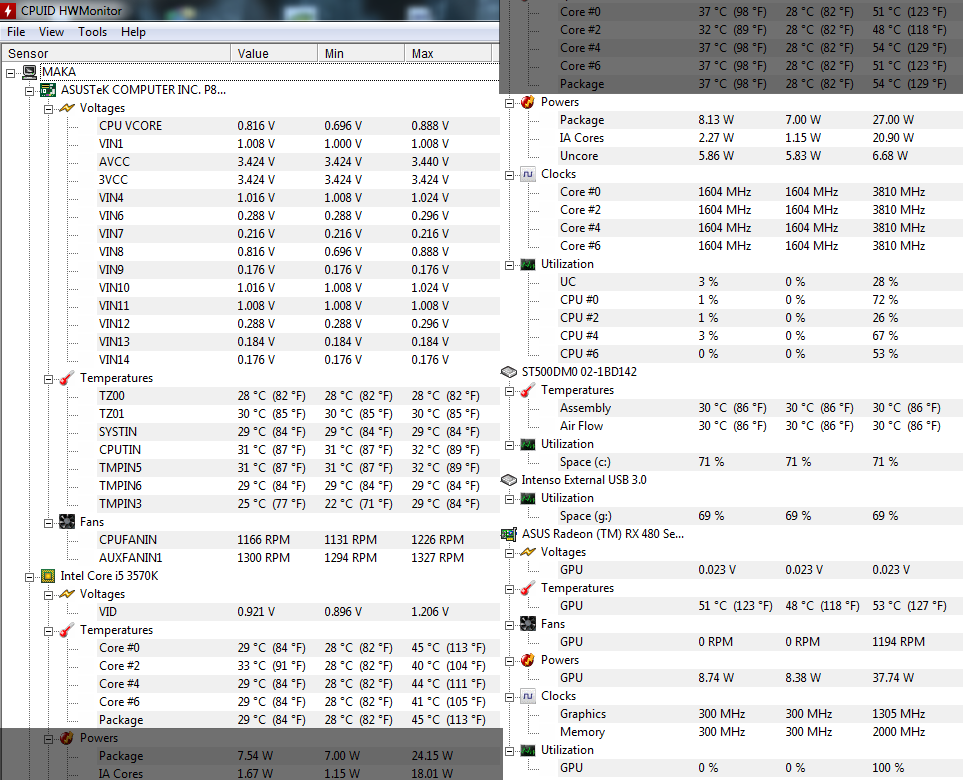Collapse the Fans group containing AUXFANIN1
This screenshot has width=963, height=780.
click(x=48, y=523)
